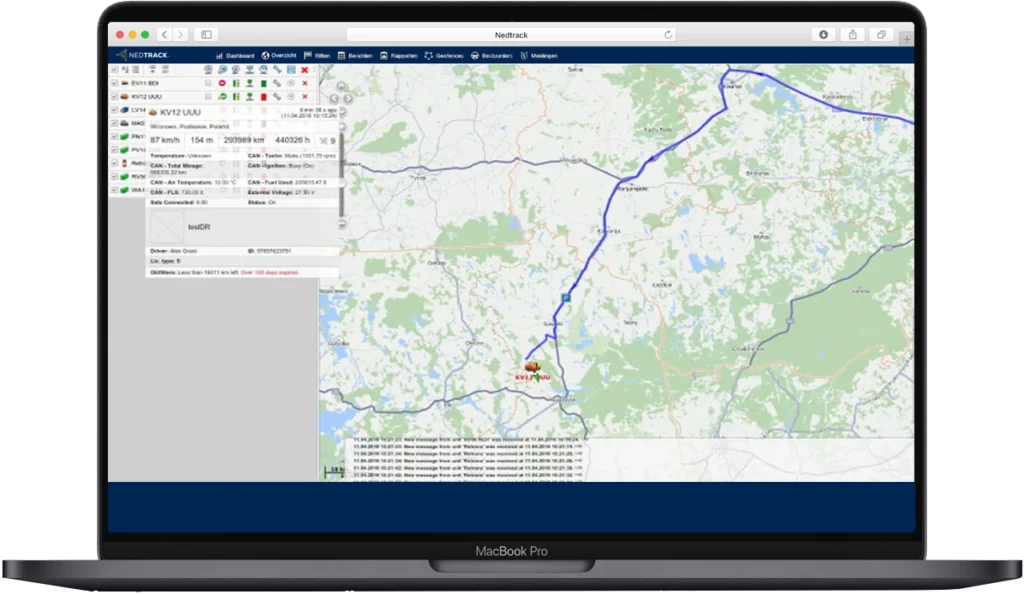Open the Ritten section

317,55
